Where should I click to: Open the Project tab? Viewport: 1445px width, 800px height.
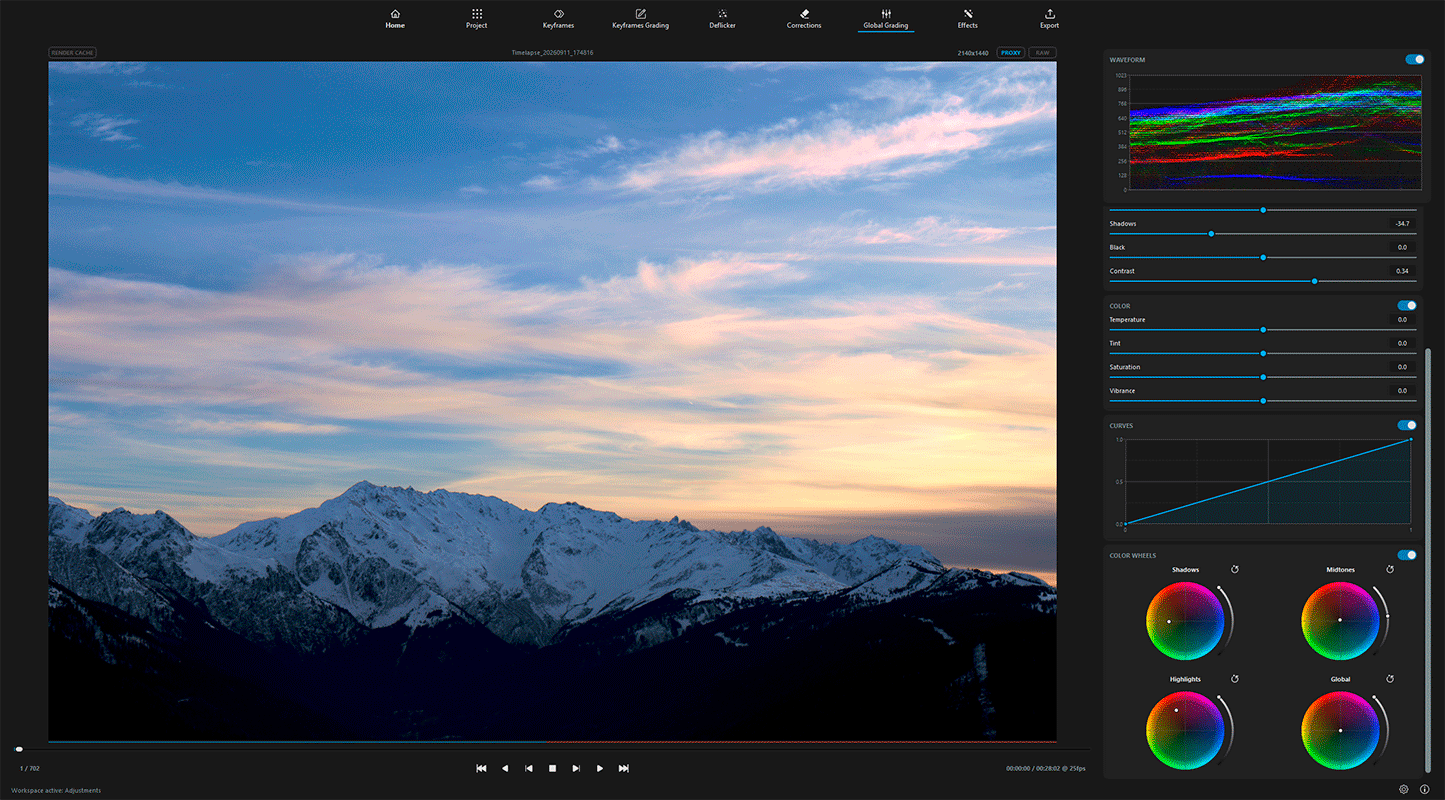click(x=476, y=18)
